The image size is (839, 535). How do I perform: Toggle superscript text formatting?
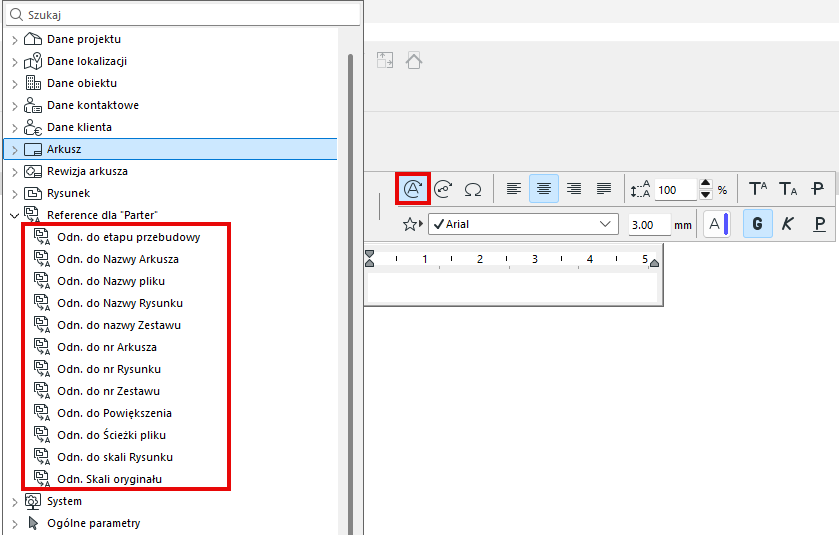[758, 189]
